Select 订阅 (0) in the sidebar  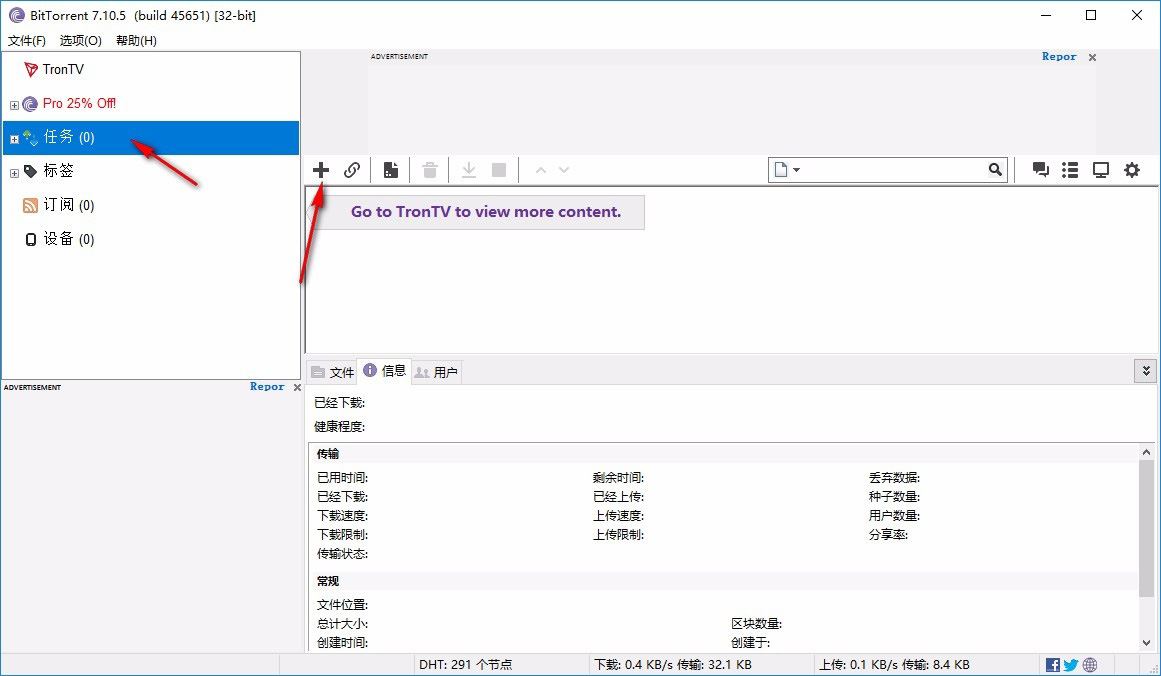click(x=69, y=205)
